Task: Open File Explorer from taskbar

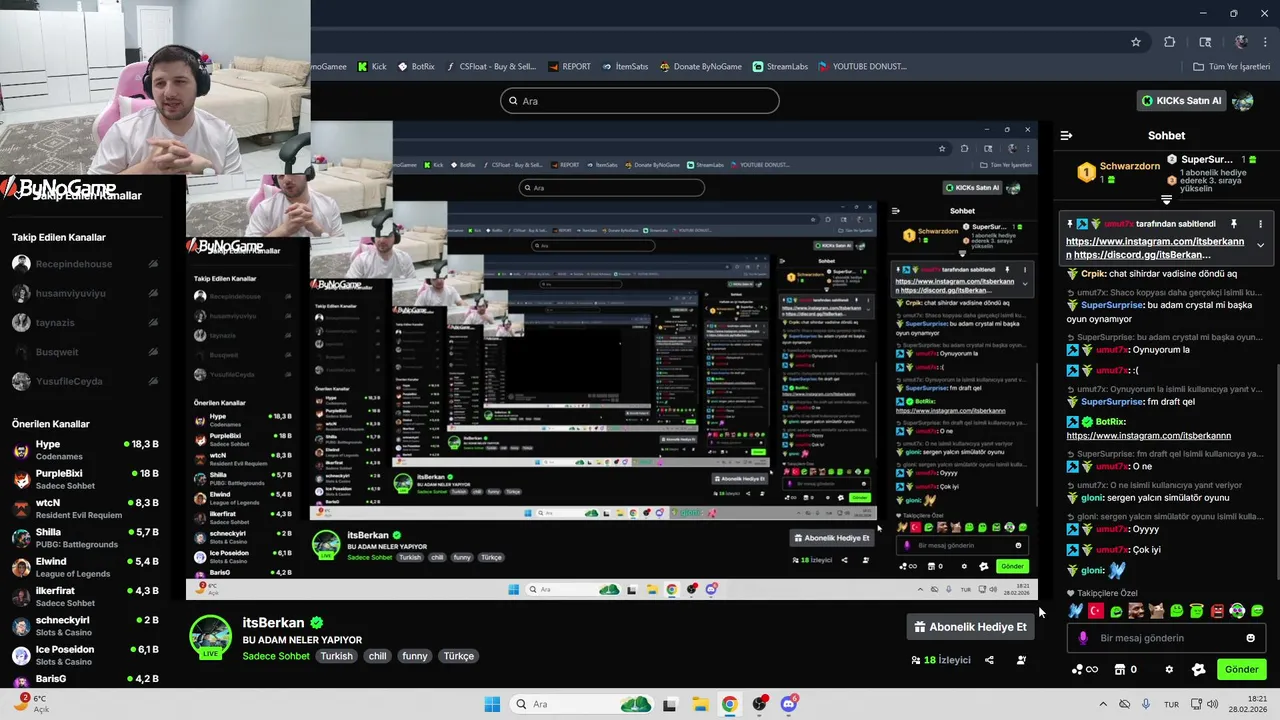Action: click(699, 704)
